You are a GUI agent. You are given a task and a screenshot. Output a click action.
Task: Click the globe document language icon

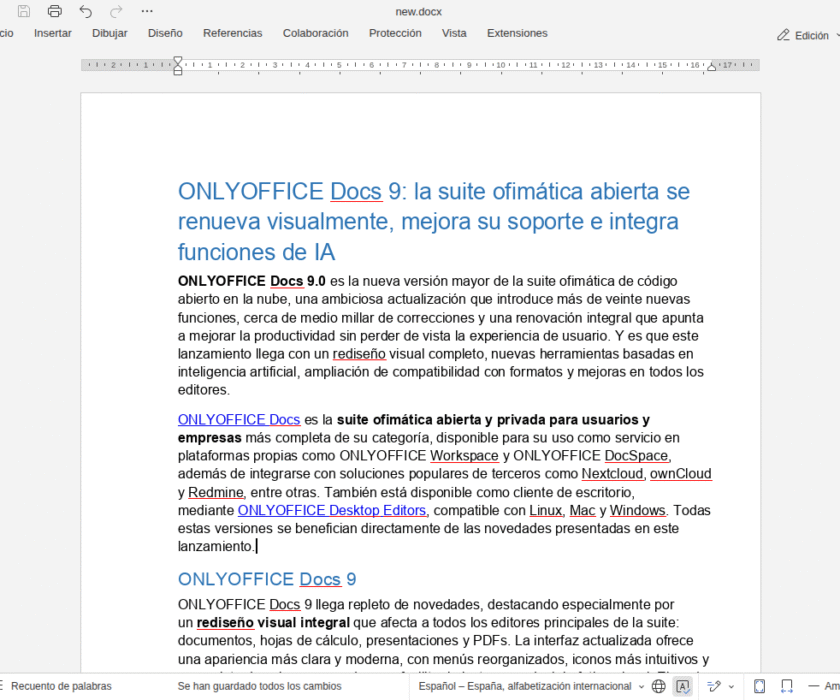click(x=659, y=686)
